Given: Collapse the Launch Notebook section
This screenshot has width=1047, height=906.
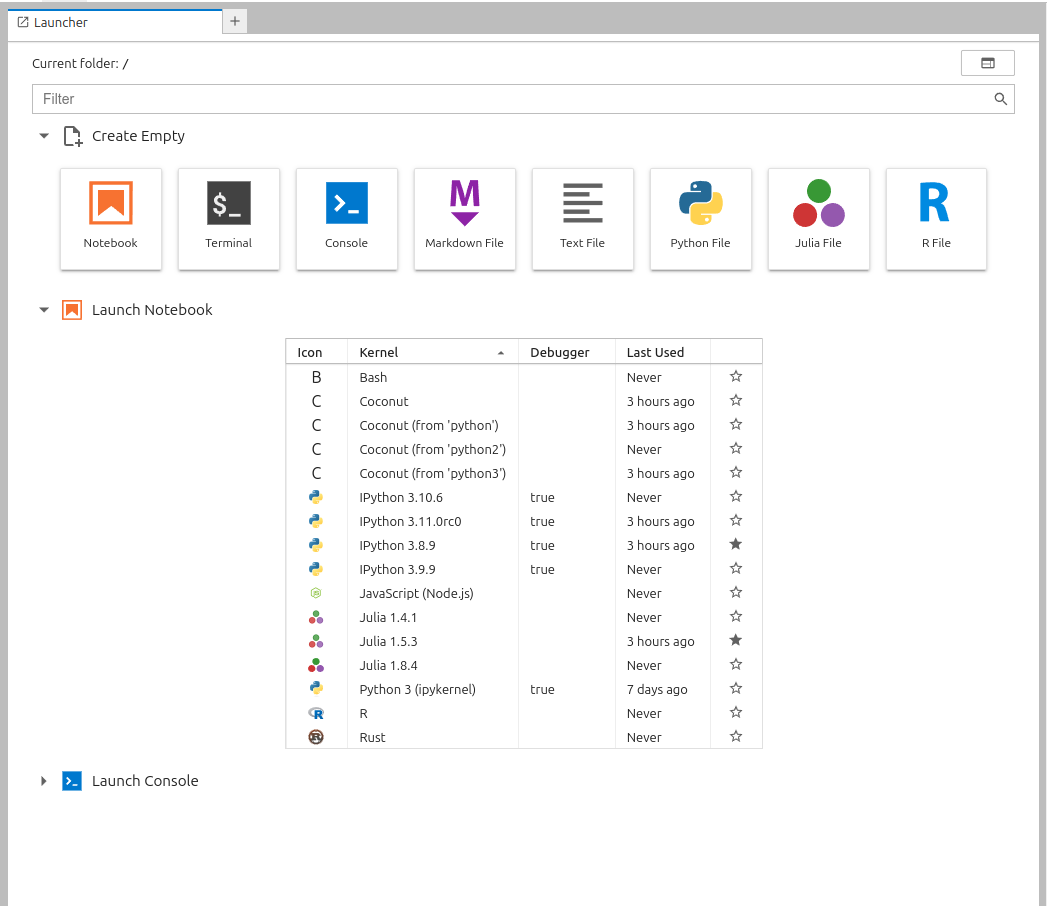Looking at the screenshot, I should [x=44, y=310].
